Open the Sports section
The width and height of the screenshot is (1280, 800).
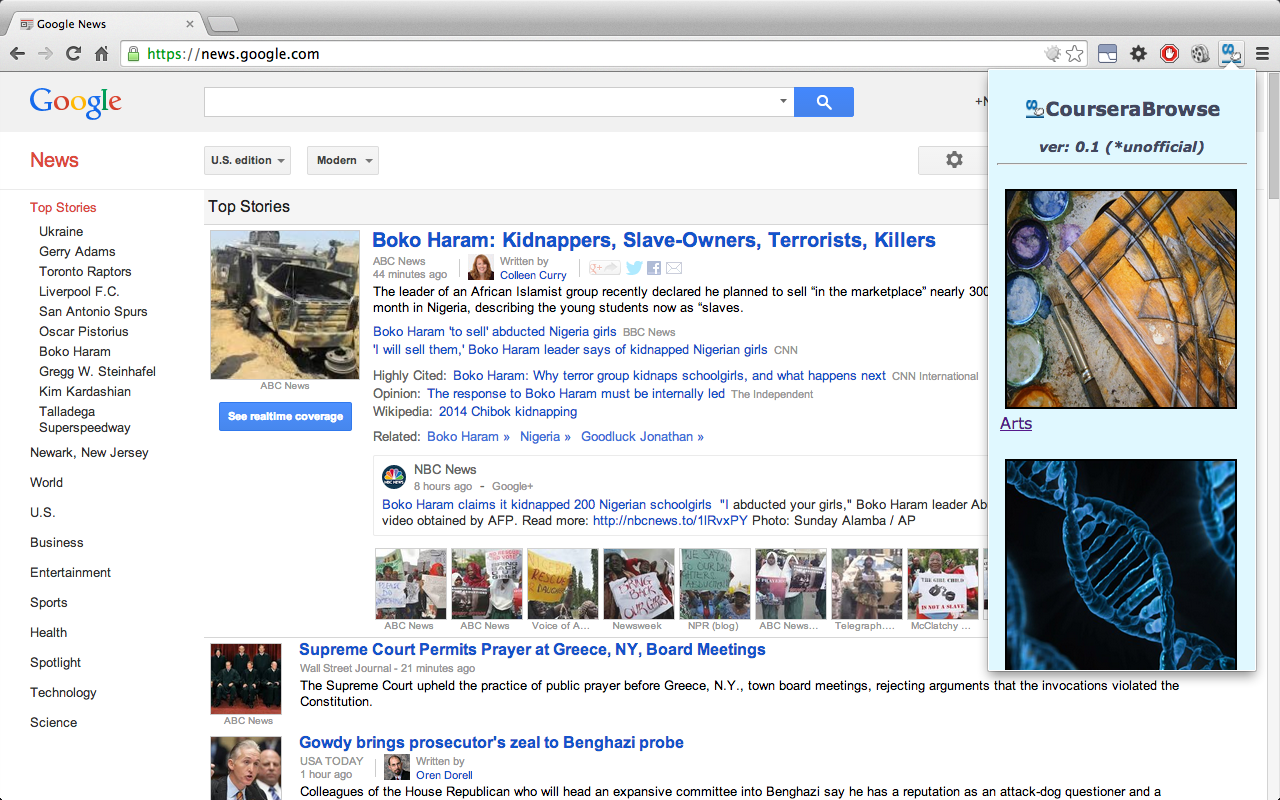click(x=49, y=602)
